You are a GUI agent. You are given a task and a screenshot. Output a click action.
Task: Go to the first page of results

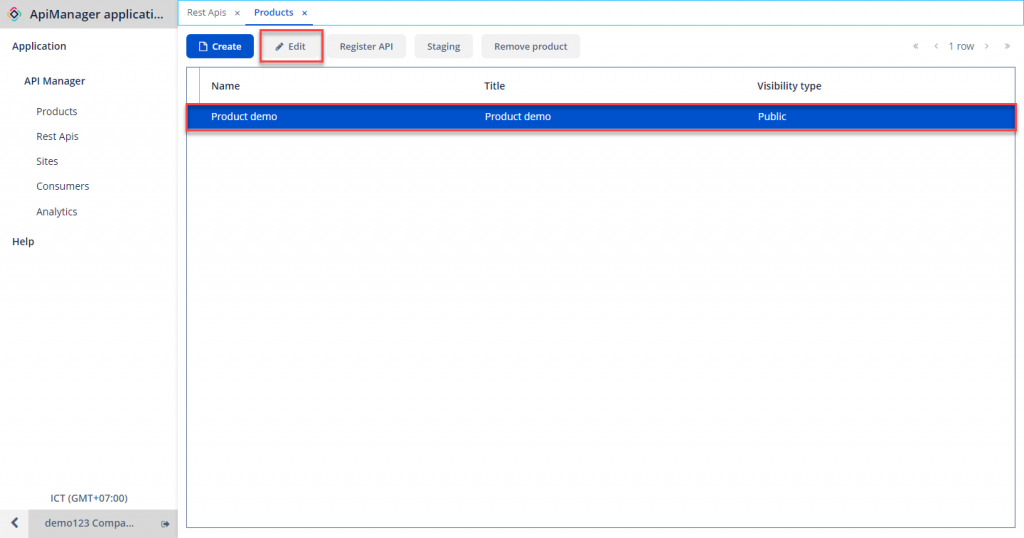click(x=915, y=46)
